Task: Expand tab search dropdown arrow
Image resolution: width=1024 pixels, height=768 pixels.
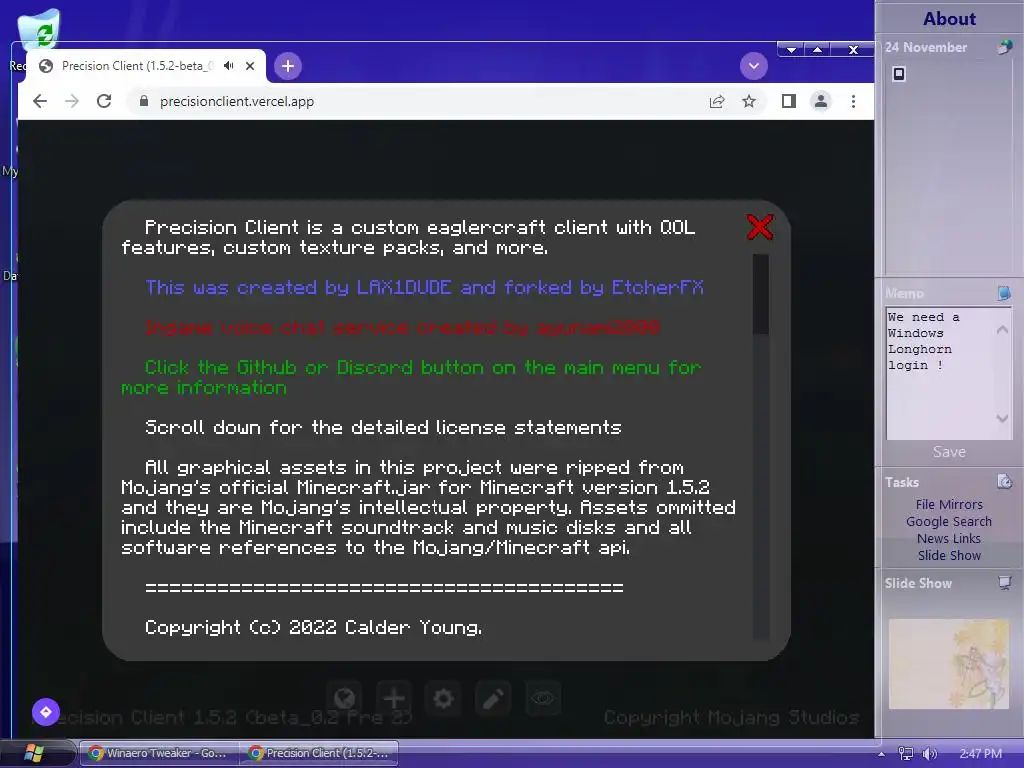Action: tap(754, 66)
